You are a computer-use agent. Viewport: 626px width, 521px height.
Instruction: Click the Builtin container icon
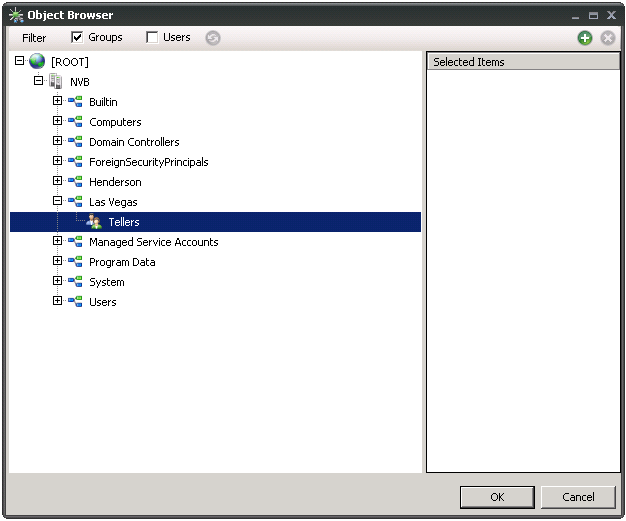(75, 101)
